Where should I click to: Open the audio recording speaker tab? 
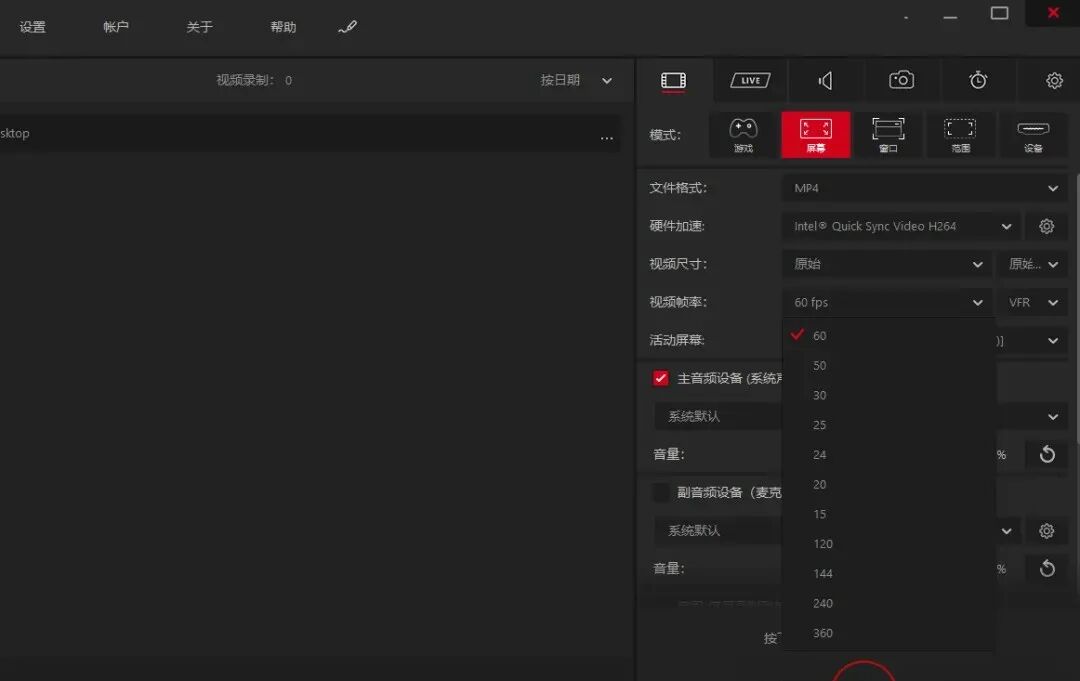coord(825,81)
